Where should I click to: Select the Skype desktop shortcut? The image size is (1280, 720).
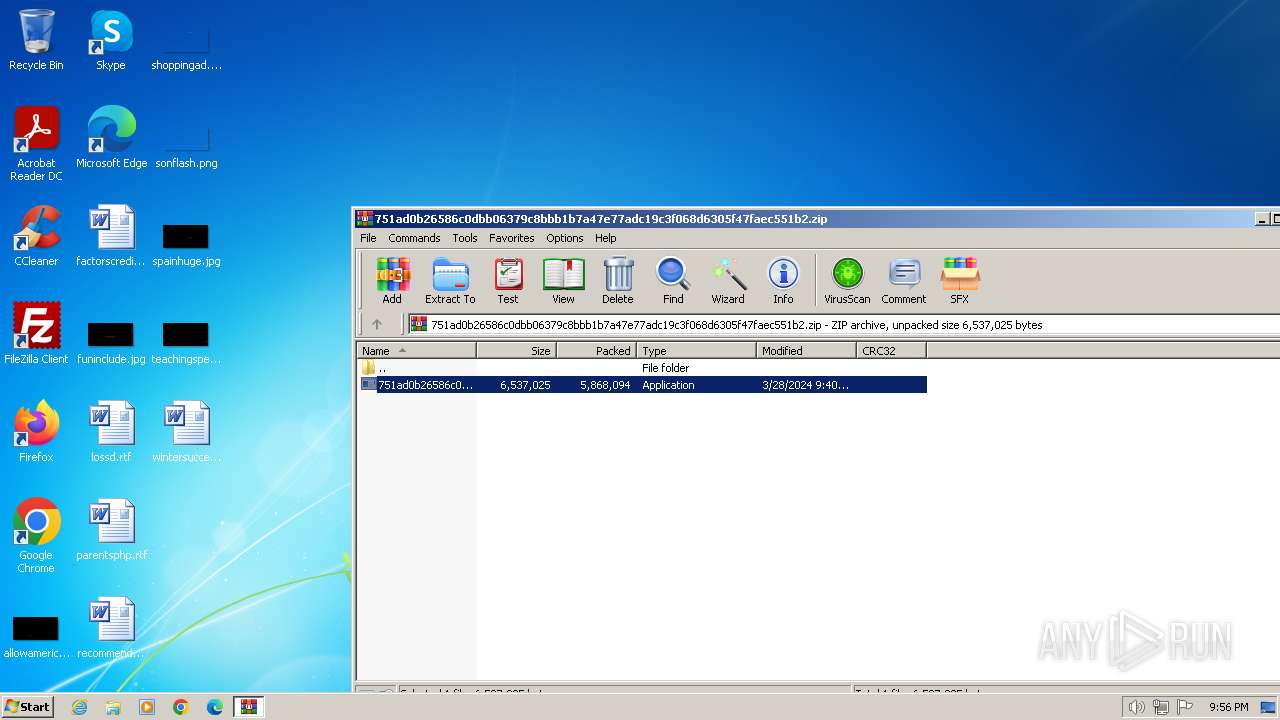tap(111, 40)
